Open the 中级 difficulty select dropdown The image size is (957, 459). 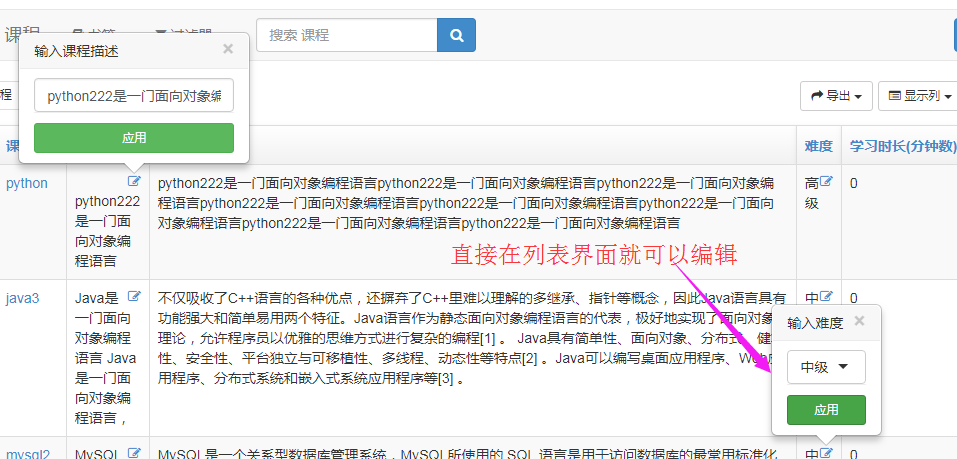click(826, 367)
